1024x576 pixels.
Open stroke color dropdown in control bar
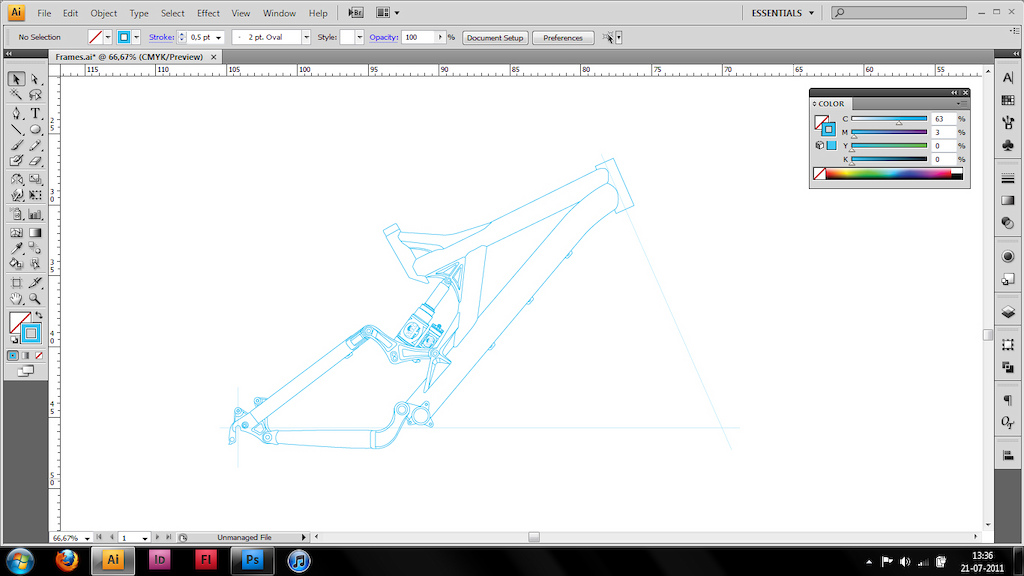(x=136, y=37)
